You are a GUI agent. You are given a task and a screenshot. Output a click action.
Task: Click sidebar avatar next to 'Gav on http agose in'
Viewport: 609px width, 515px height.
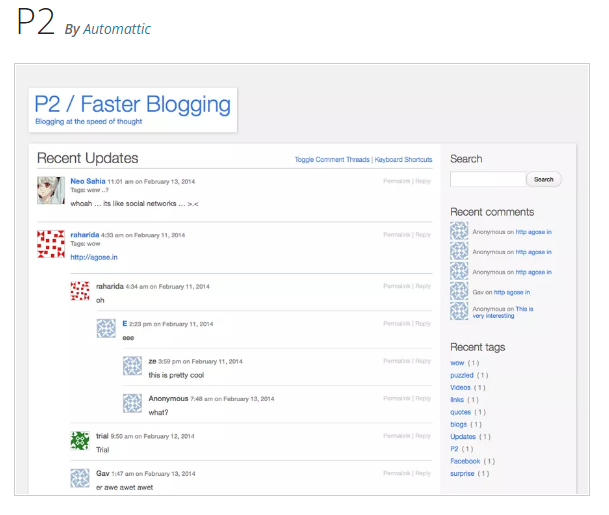tap(459, 291)
